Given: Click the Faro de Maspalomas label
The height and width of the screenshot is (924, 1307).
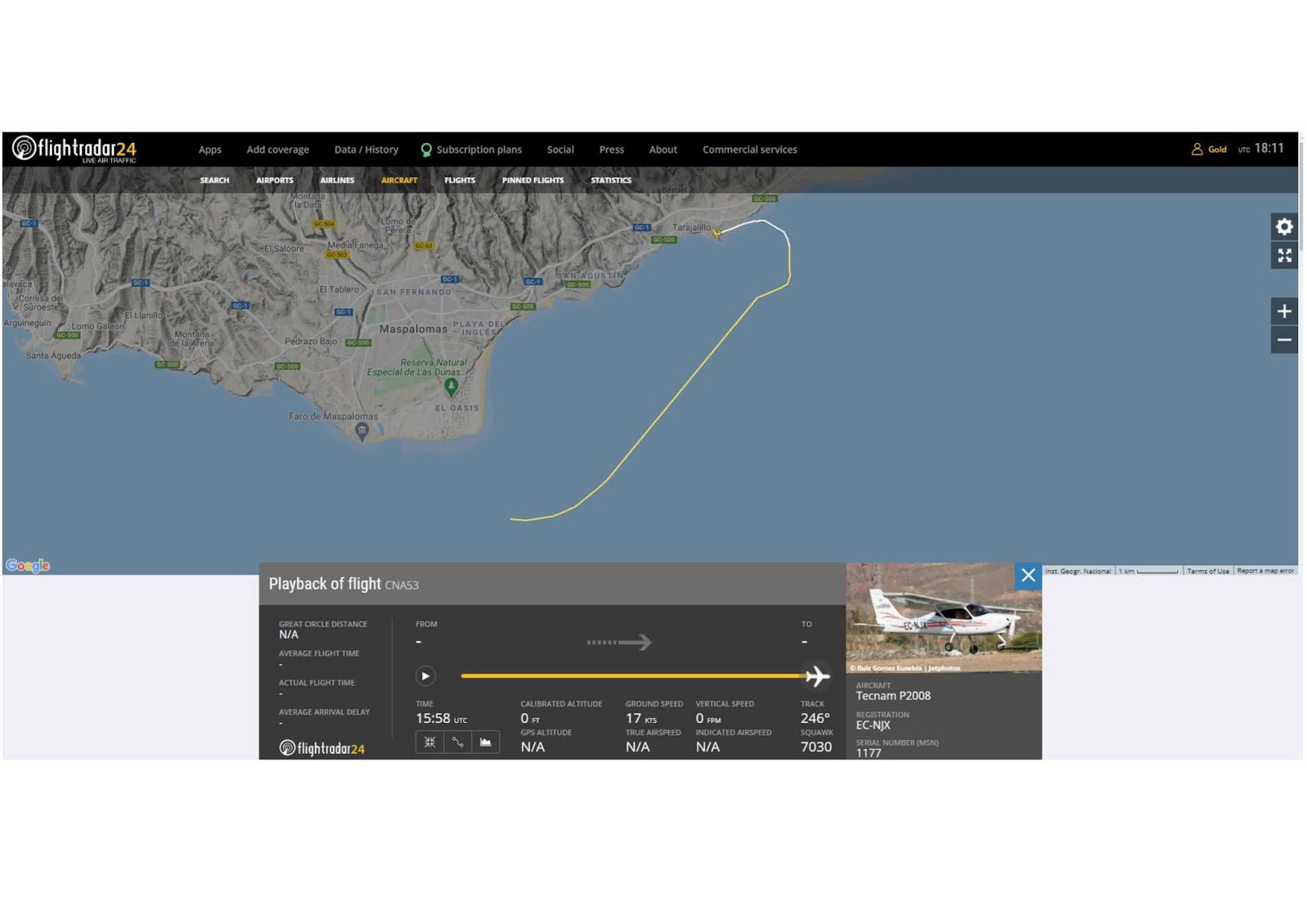Looking at the screenshot, I should click(333, 417).
